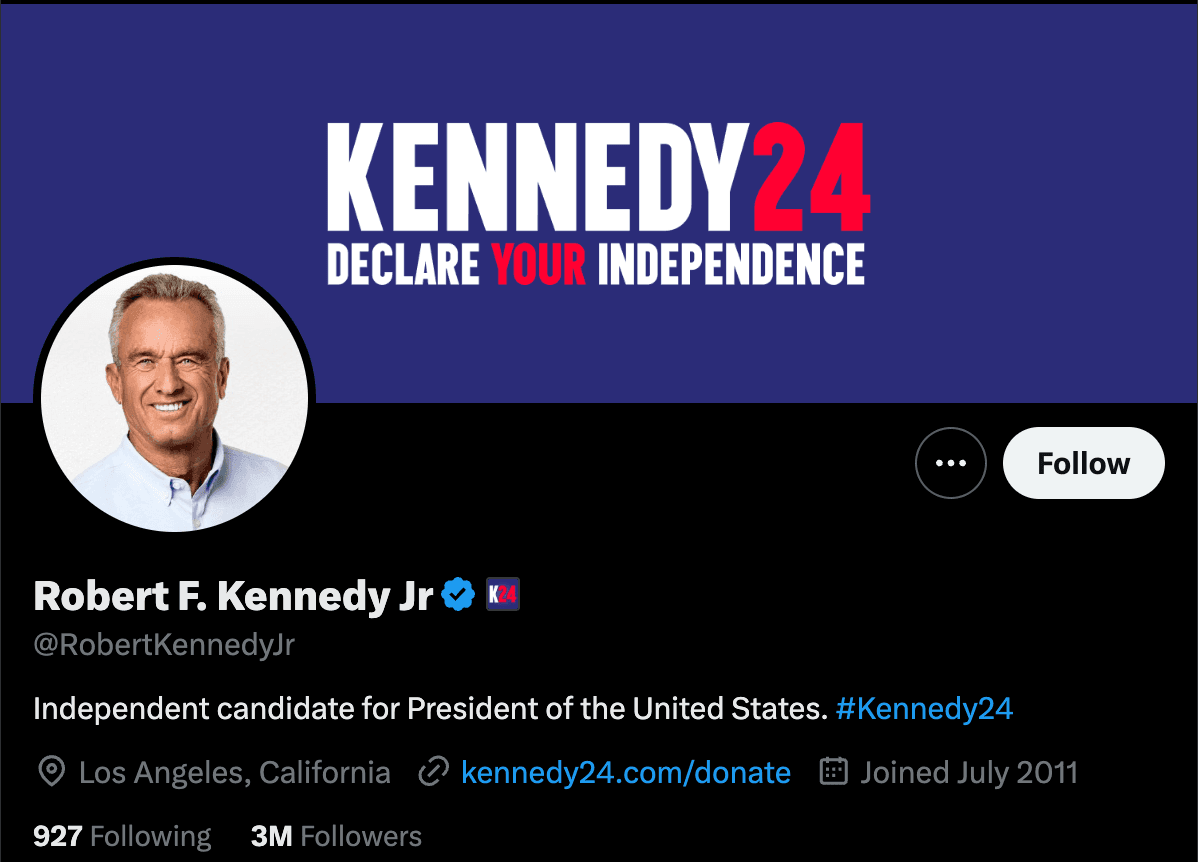Click the Joined July 2011 text
This screenshot has width=1198, height=862.
point(969,772)
